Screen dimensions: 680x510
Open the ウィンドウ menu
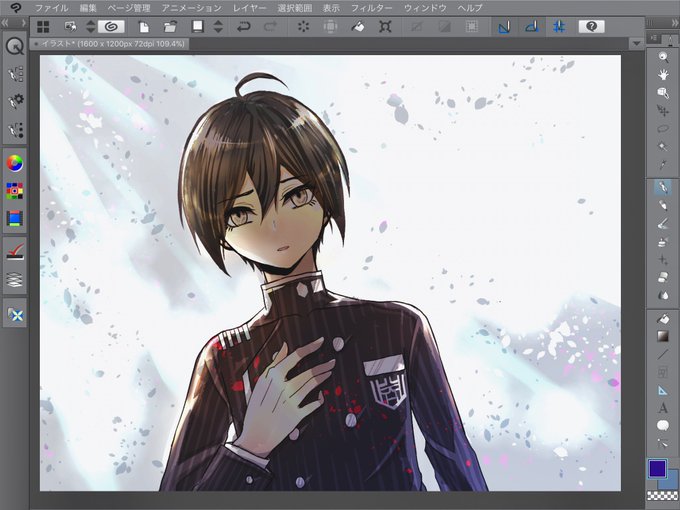[425, 8]
